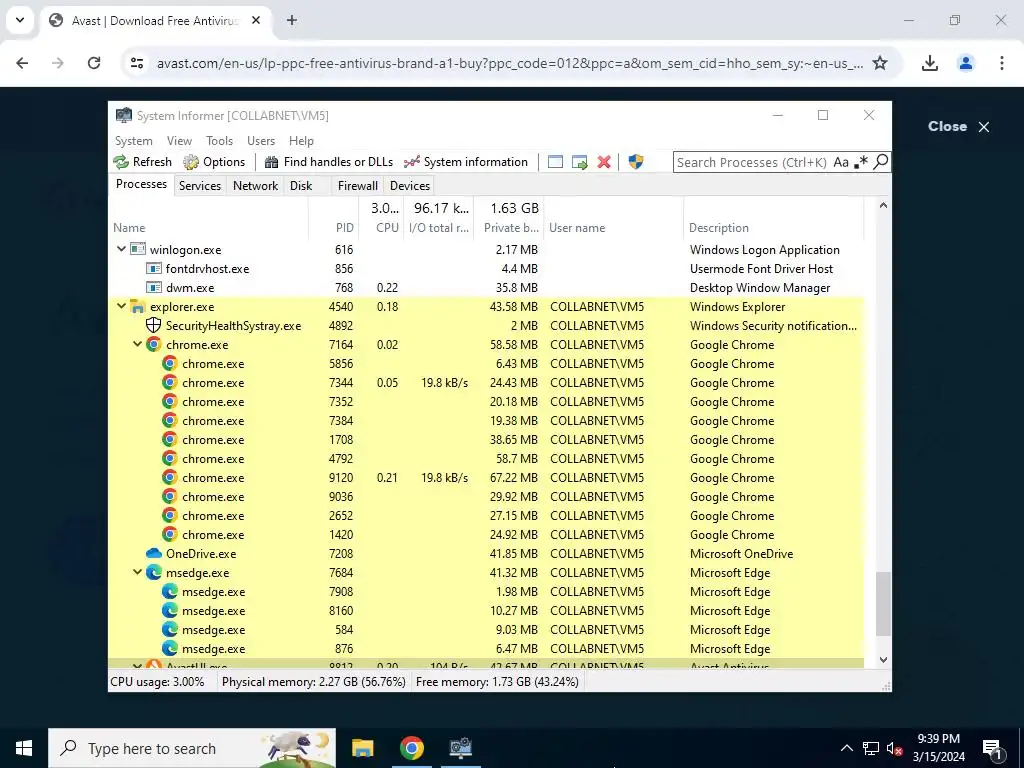Click the Search Processes input field
1024x768 pixels.
752,162
